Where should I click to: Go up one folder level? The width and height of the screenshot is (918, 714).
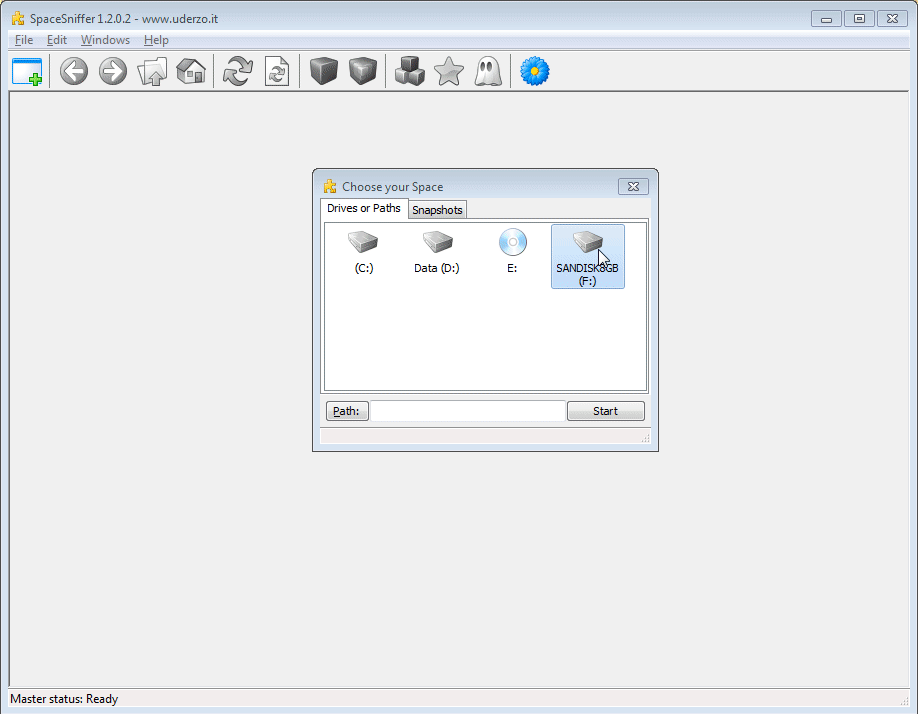[x=152, y=72]
